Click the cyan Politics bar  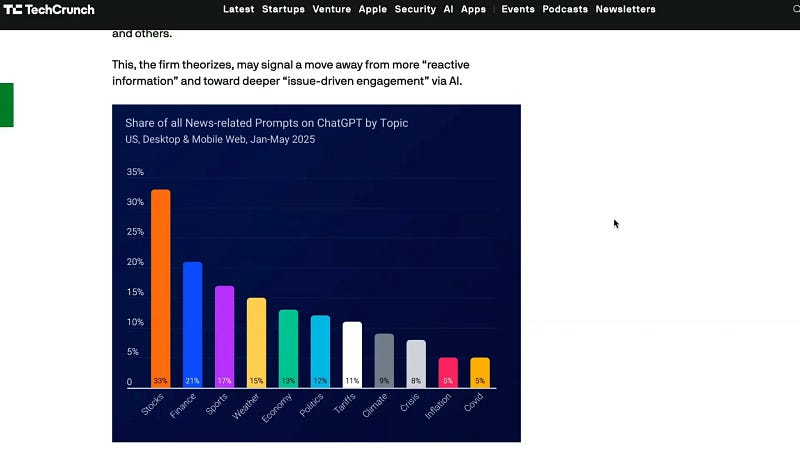(x=320, y=352)
